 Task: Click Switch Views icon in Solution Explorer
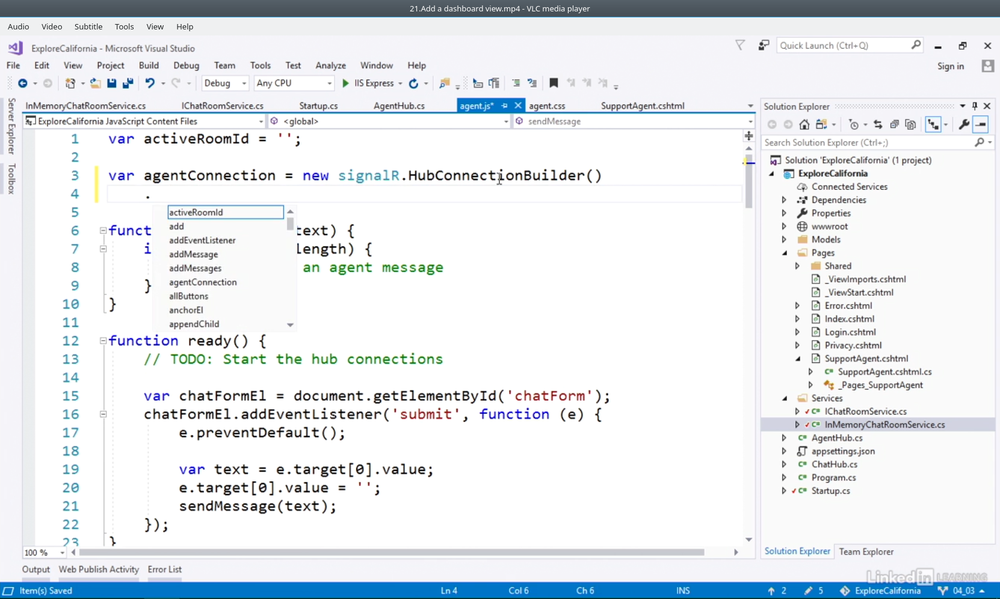tap(821, 124)
